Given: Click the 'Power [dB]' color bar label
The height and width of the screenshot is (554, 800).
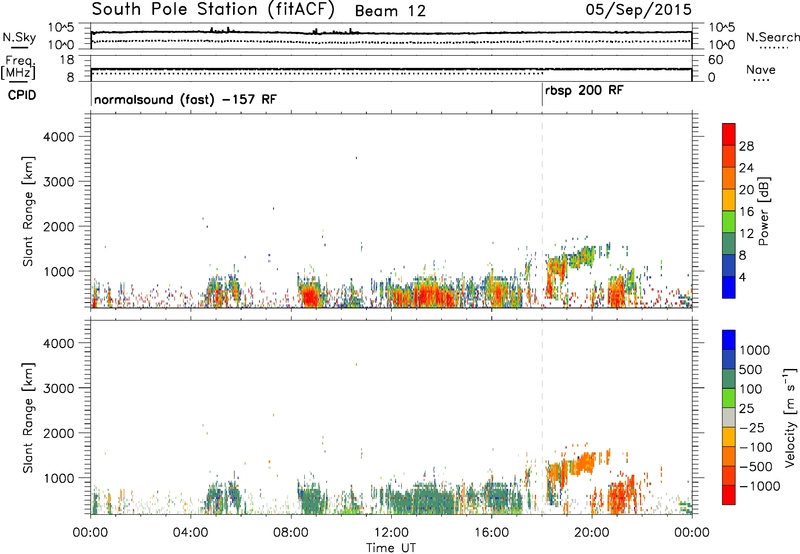Looking at the screenshot, I should (763, 211).
